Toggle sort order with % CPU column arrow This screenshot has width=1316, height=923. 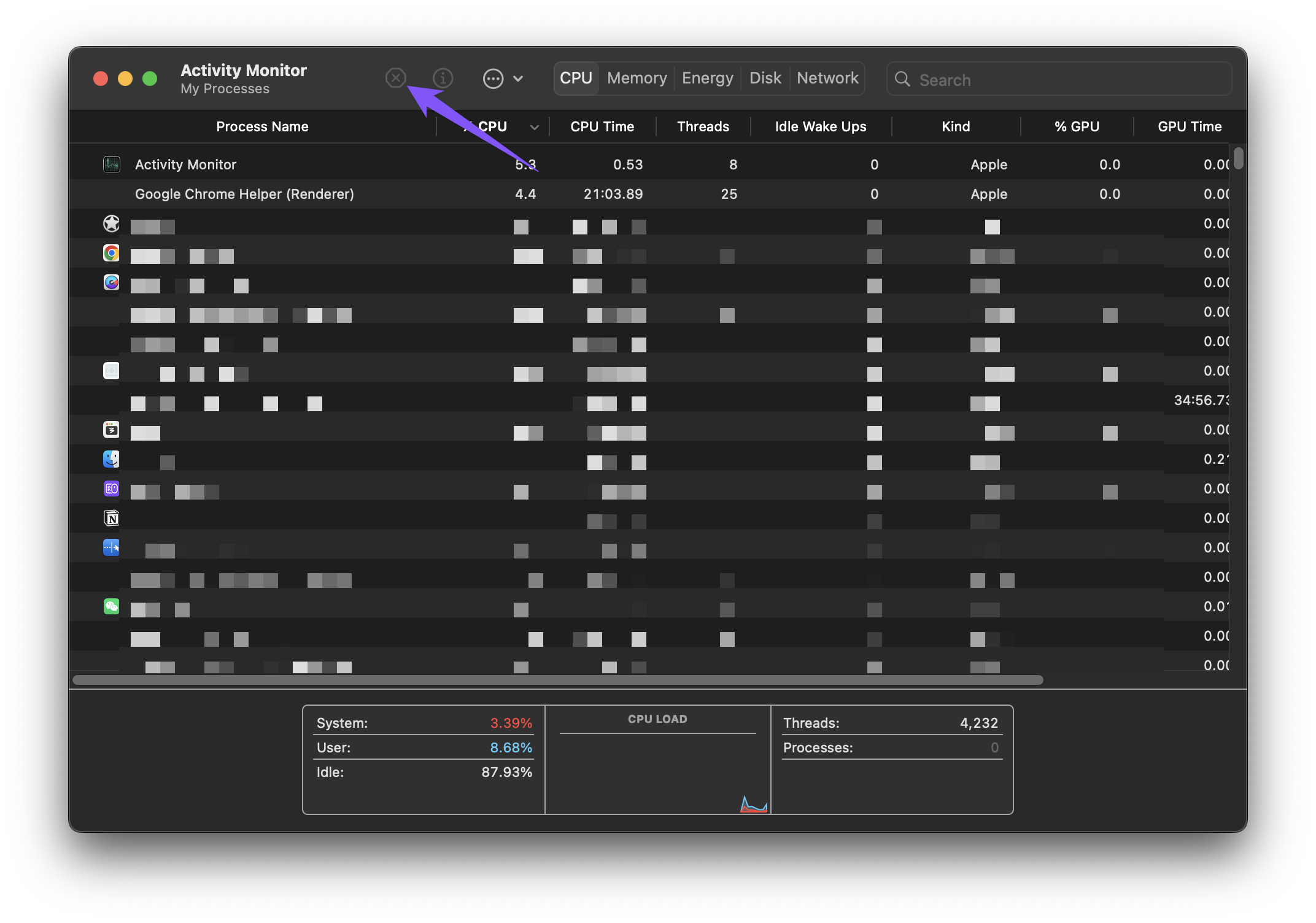pyautogui.click(x=534, y=127)
